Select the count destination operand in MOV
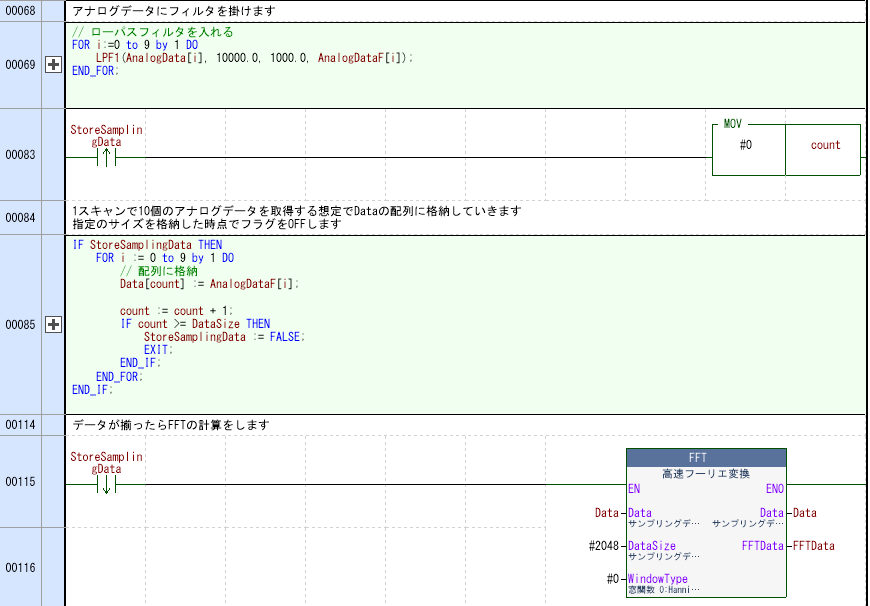 [825, 146]
